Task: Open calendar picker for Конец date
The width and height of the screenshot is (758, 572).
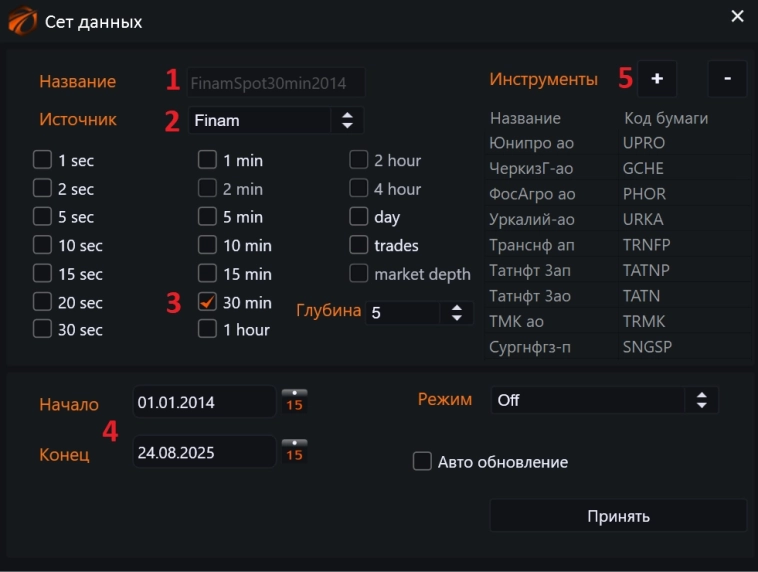Action: [295, 450]
